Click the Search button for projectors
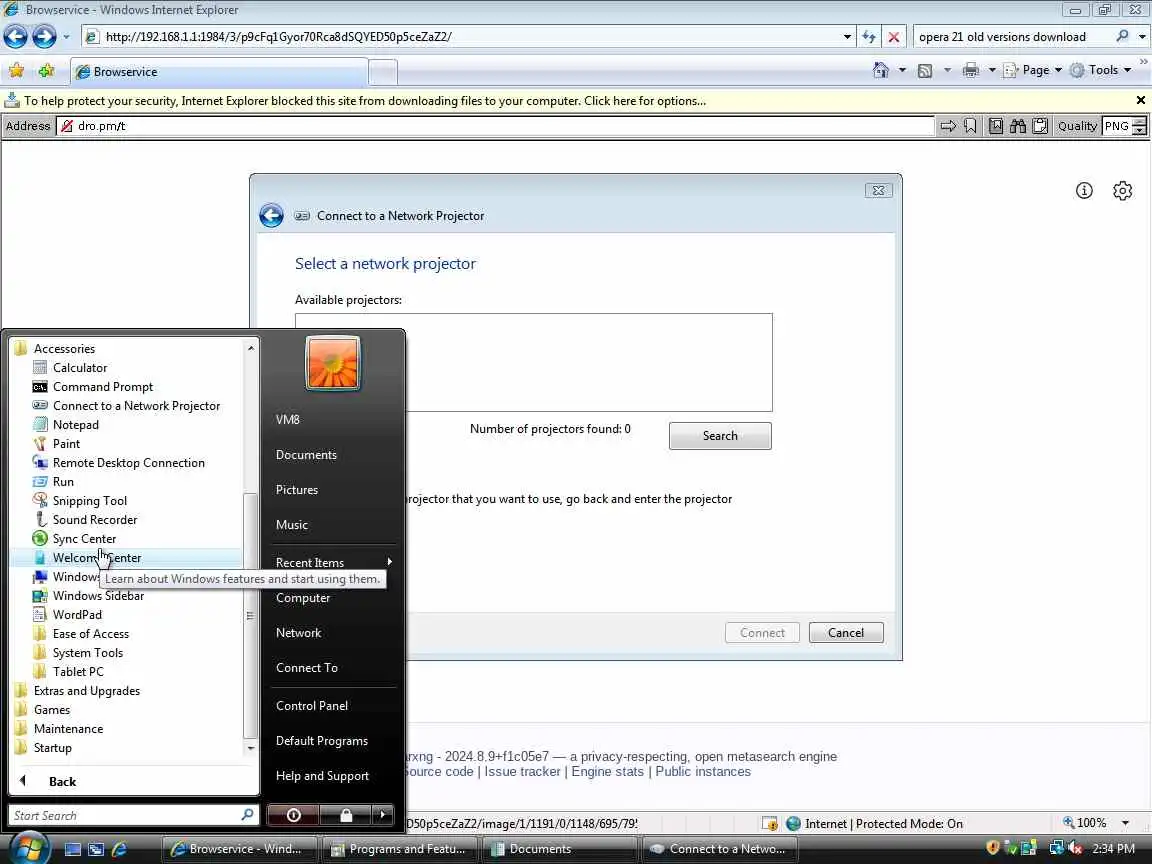Screen dimensions: 1152x864 point(720,436)
